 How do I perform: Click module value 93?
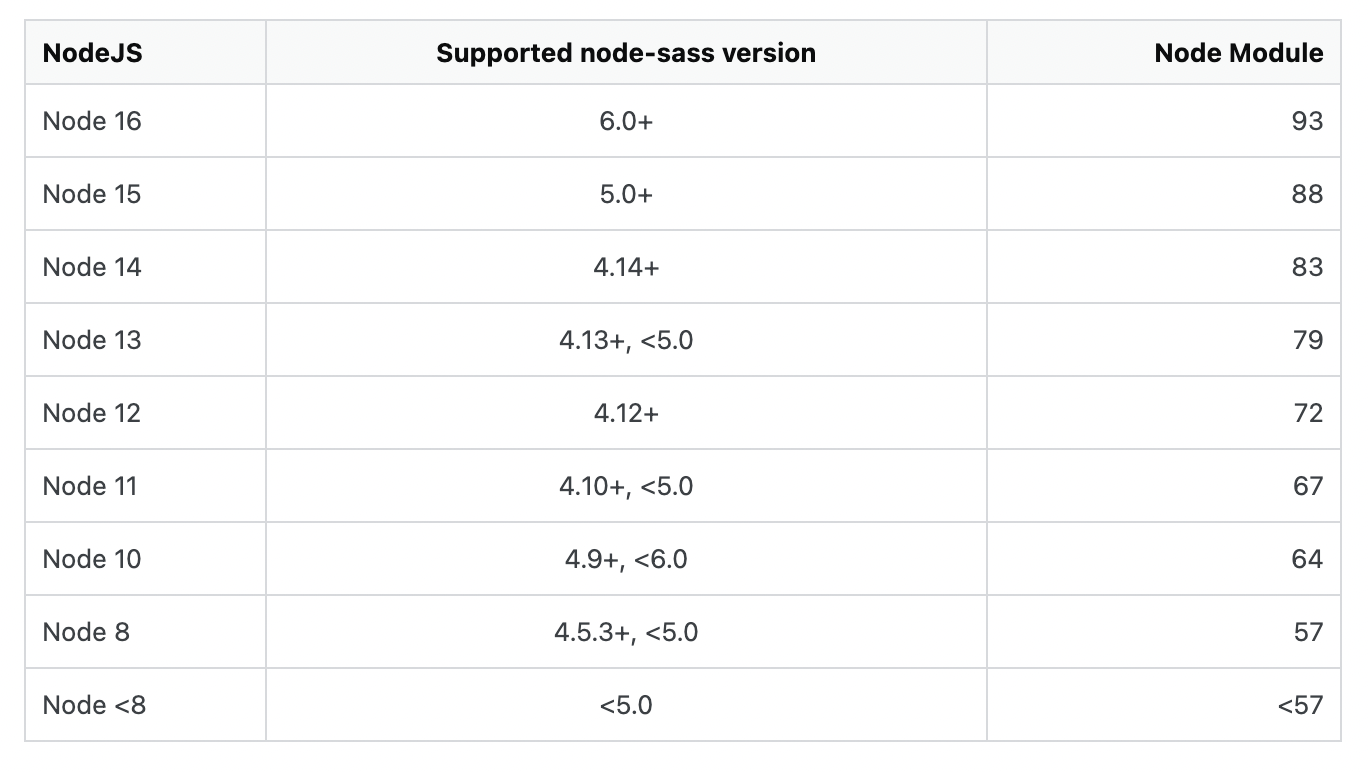click(x=1163, y=121)
